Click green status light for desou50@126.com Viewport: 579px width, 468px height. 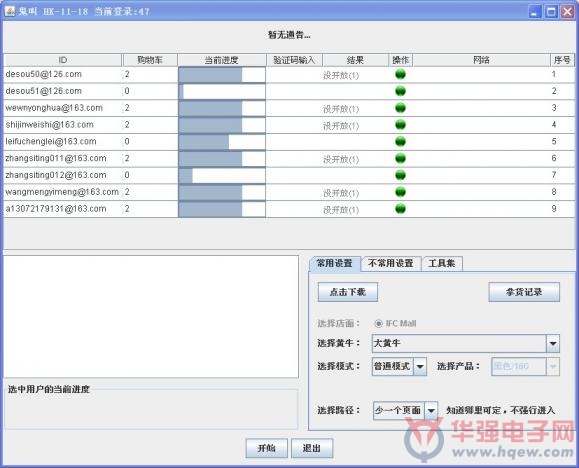click(x=400, y=74)
